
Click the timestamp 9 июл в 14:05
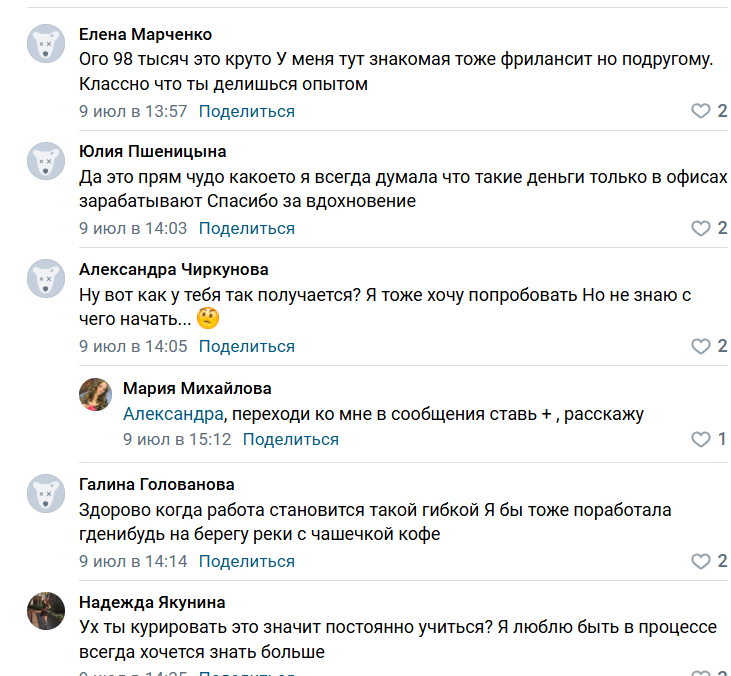click(x=133, y=346)
